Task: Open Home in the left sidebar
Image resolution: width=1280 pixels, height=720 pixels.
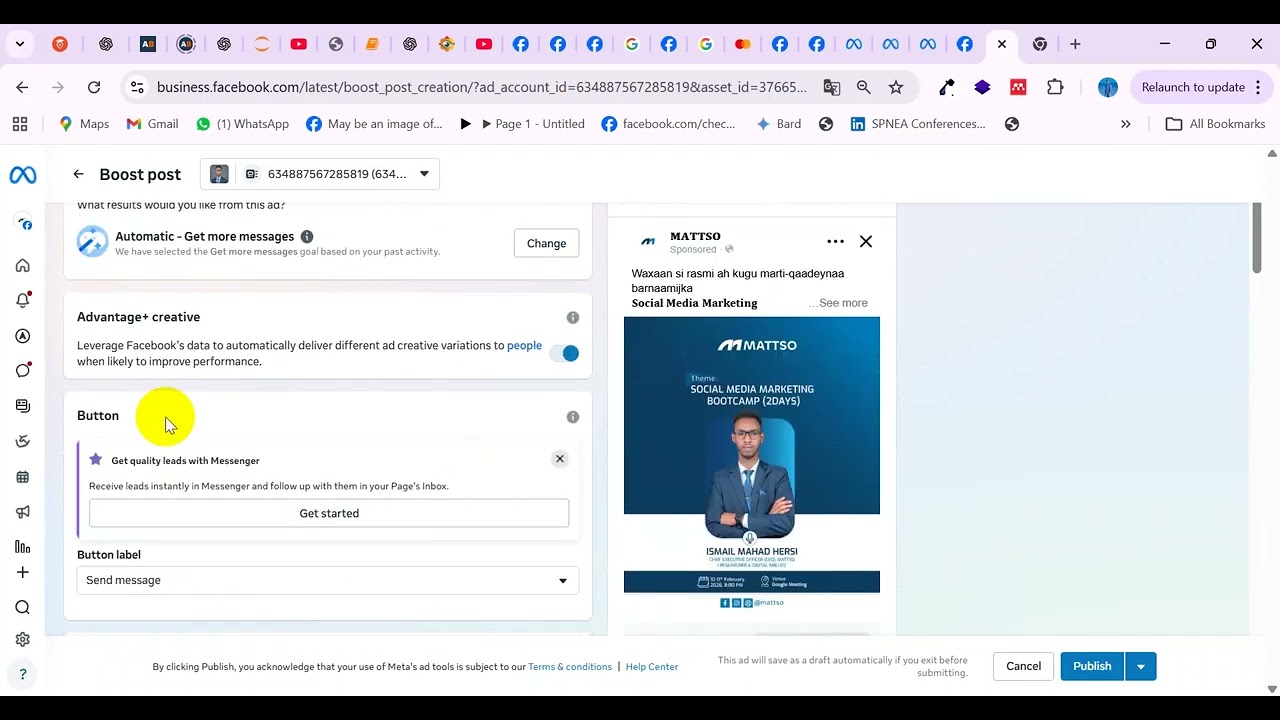Action: coord(23,266)
